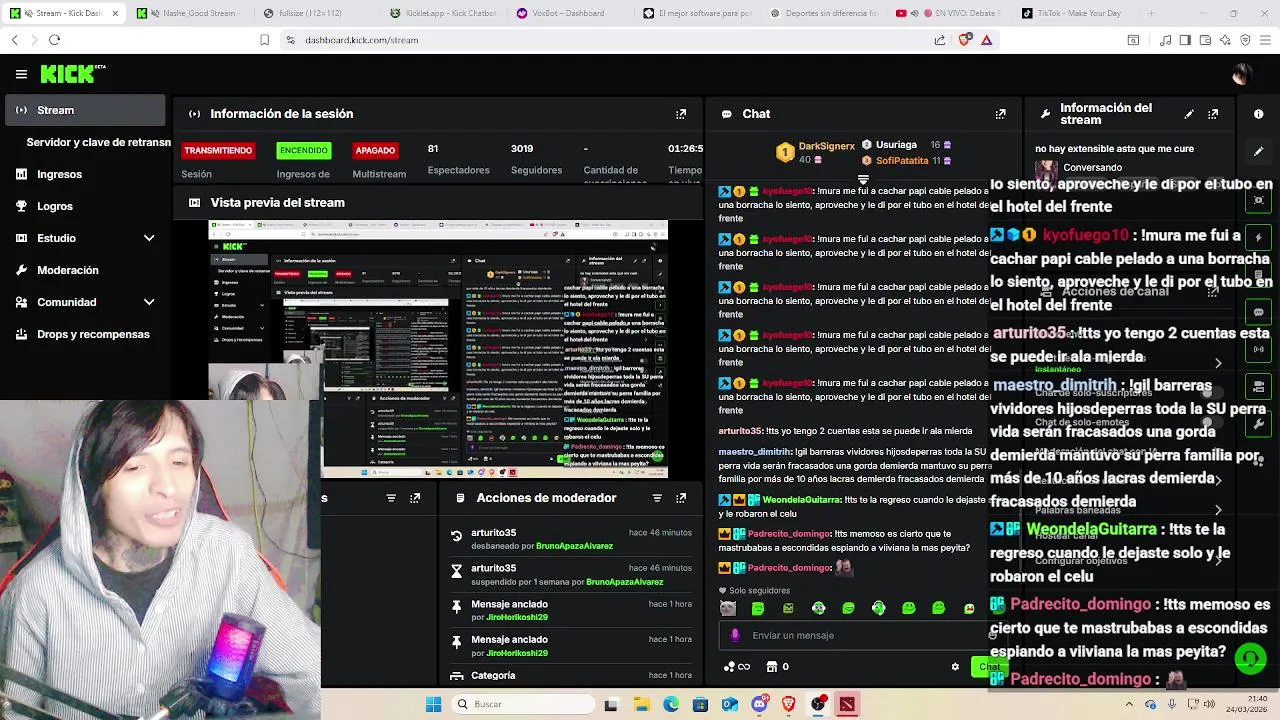Switch to the TikTok browser tab
This screenshot has height=720, width=1280.
click(x=1075, y=13)
